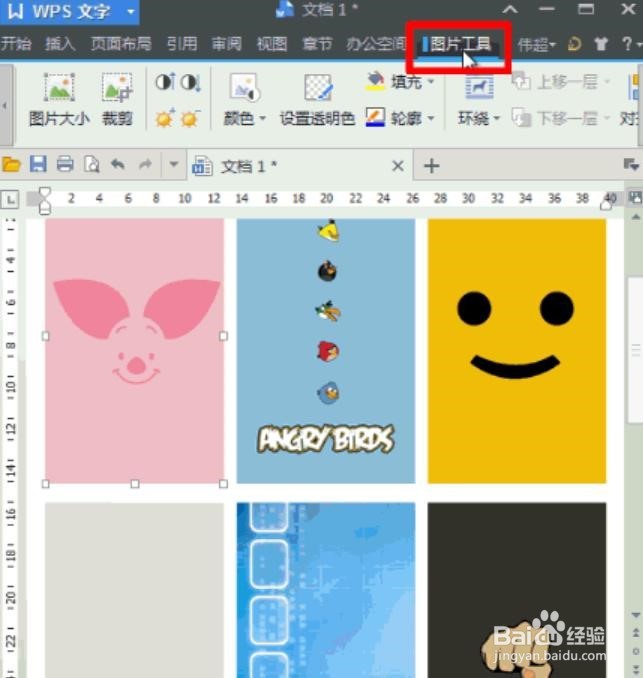Open print preview
643x678 pixels.
pos(92,165)
